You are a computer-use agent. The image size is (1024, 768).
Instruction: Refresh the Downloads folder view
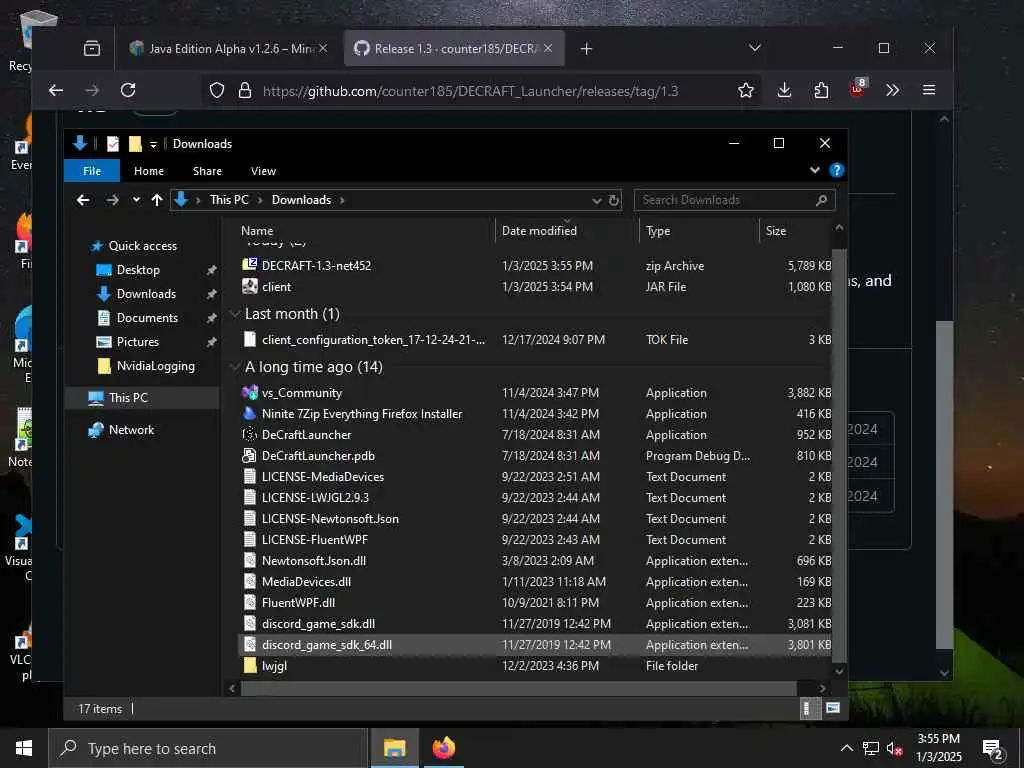point(614,200)
